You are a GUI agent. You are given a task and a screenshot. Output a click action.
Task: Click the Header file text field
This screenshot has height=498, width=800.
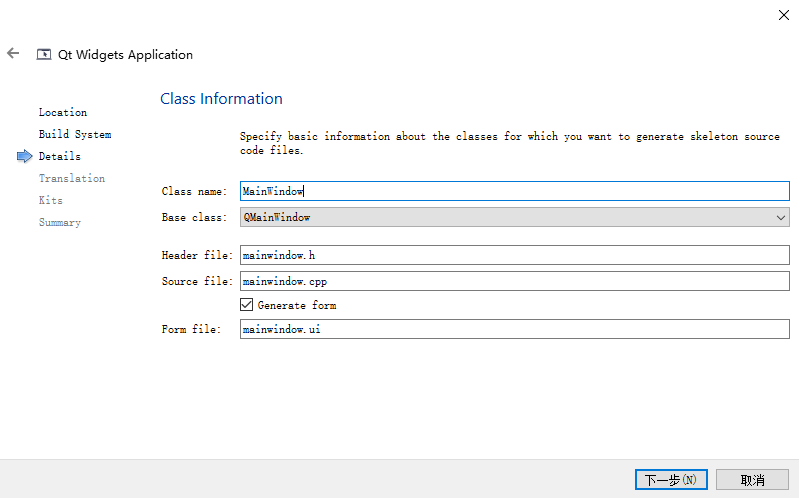coord(514,255)
